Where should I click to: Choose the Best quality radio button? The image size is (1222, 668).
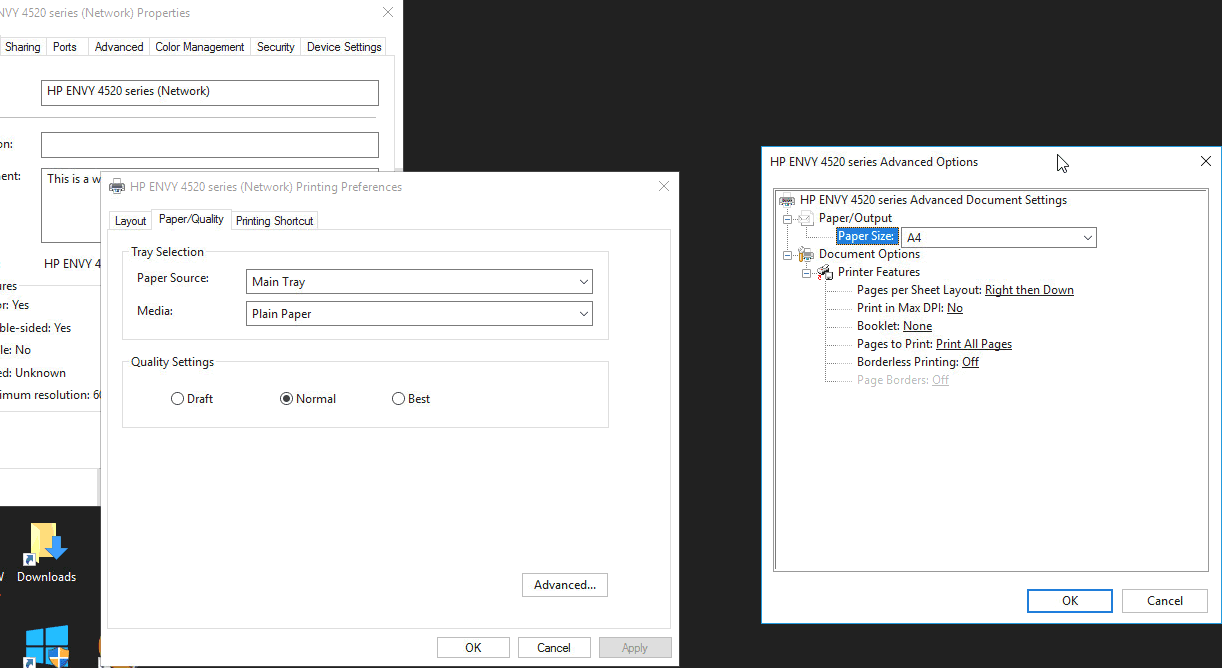(x=399, y=399)
